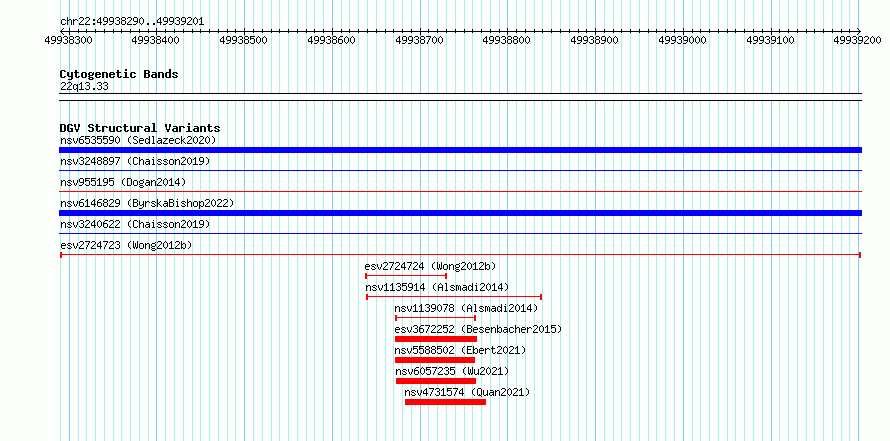
Task: Click the esv2724724 (Wong2012b) label
Action: (430, 266)
